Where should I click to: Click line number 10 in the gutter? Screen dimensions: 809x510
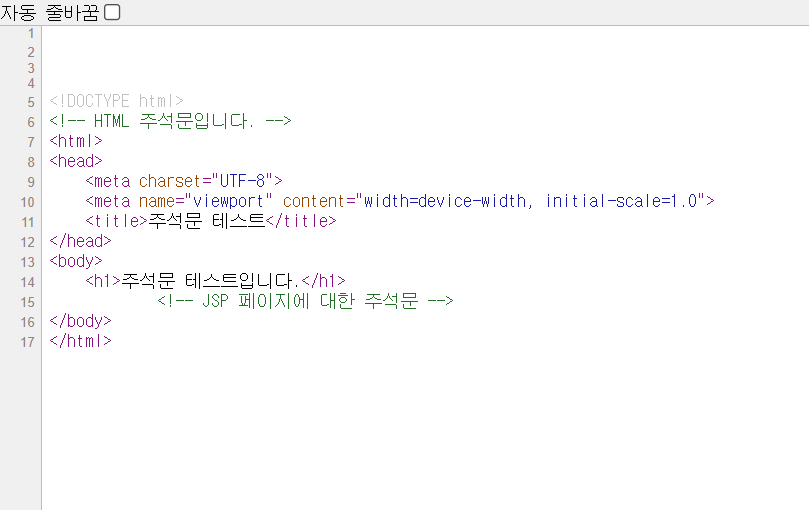tap(27, 202)
